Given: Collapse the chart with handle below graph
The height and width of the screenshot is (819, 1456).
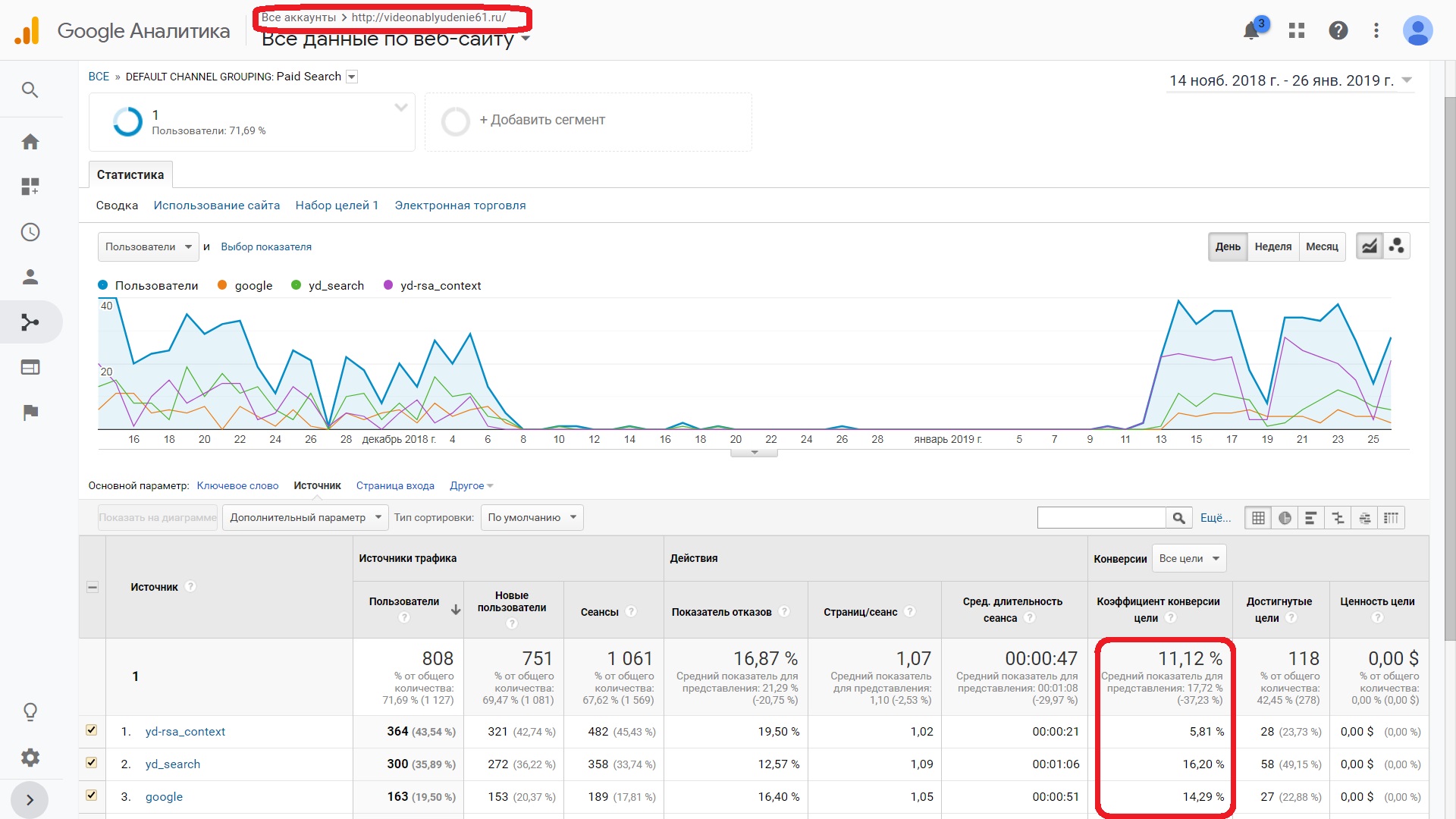Looking at the screenshot, I should click(754, 453).
